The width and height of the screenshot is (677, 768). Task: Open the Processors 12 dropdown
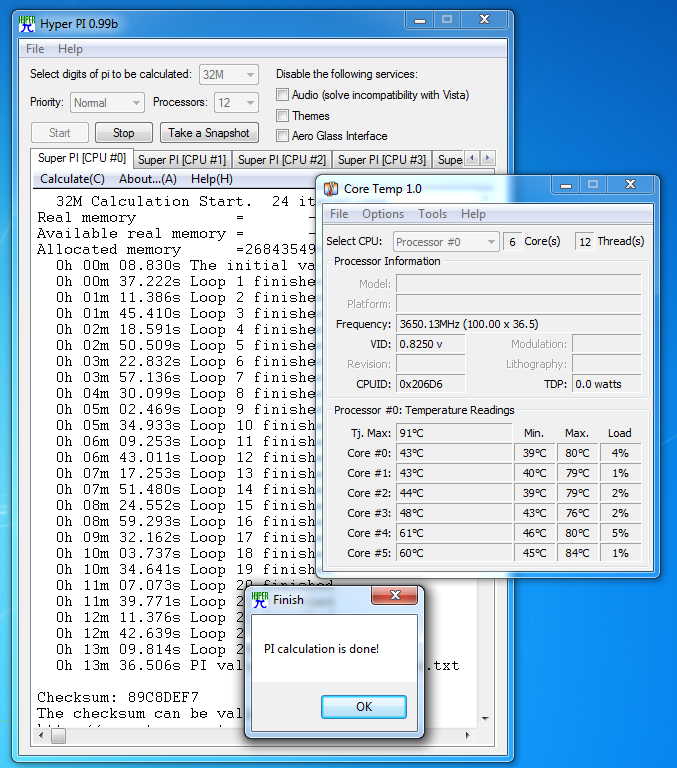click(x=236, y=103)
